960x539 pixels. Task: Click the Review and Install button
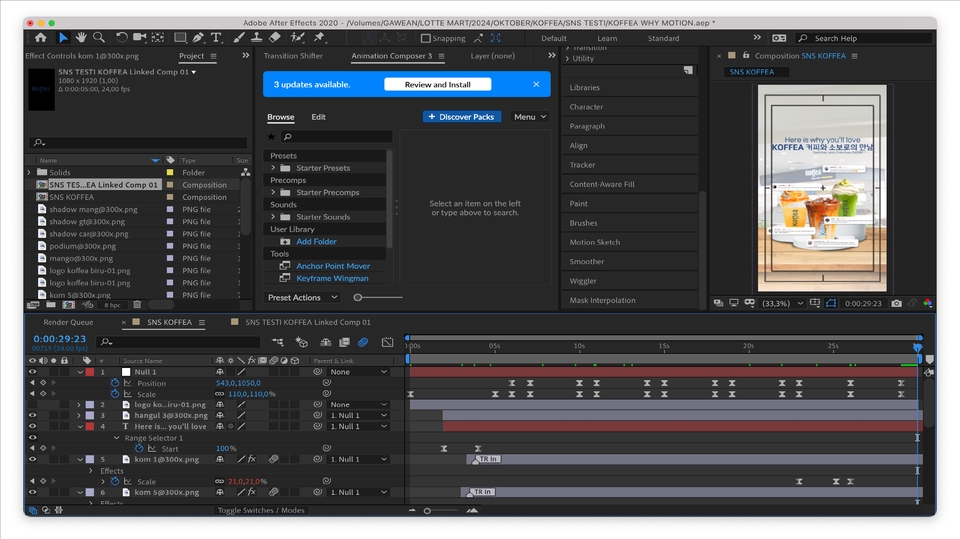[437, 85]
